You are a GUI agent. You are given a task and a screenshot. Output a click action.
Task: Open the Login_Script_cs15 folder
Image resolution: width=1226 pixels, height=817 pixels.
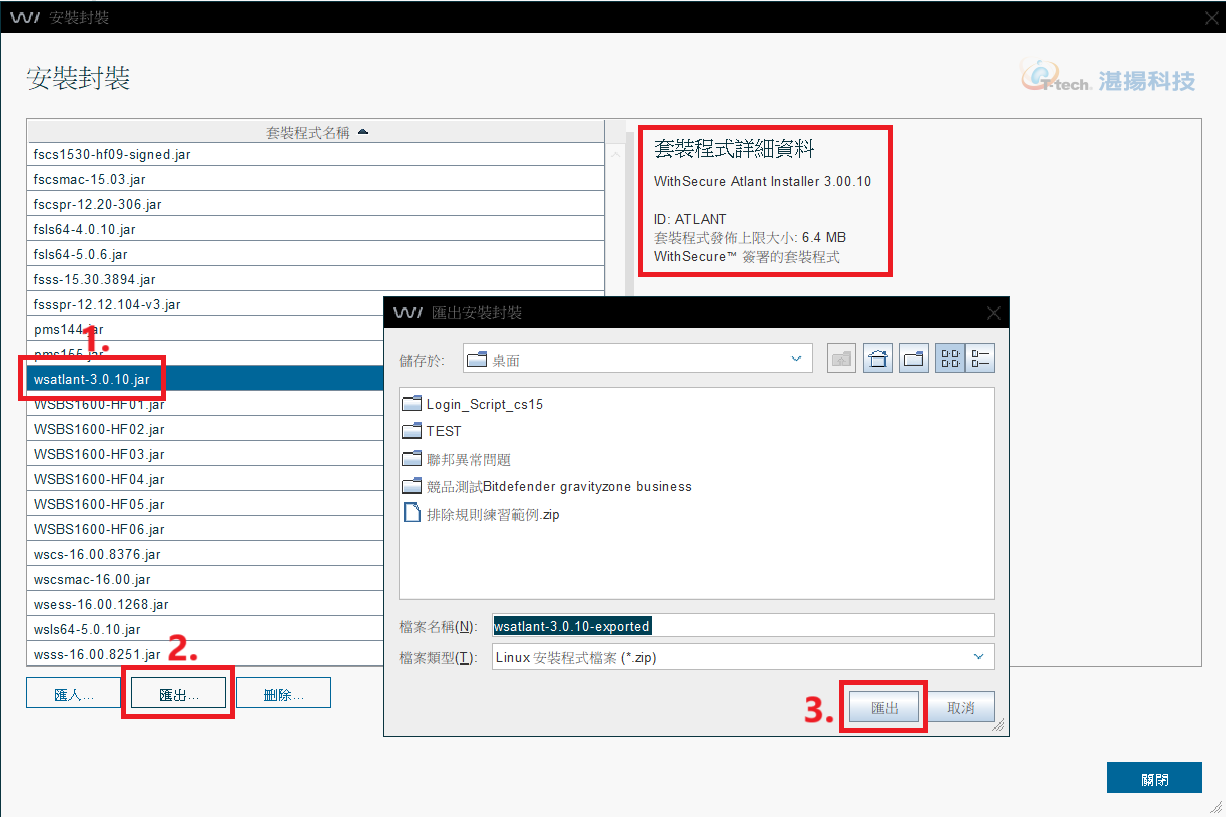point(472,404)
